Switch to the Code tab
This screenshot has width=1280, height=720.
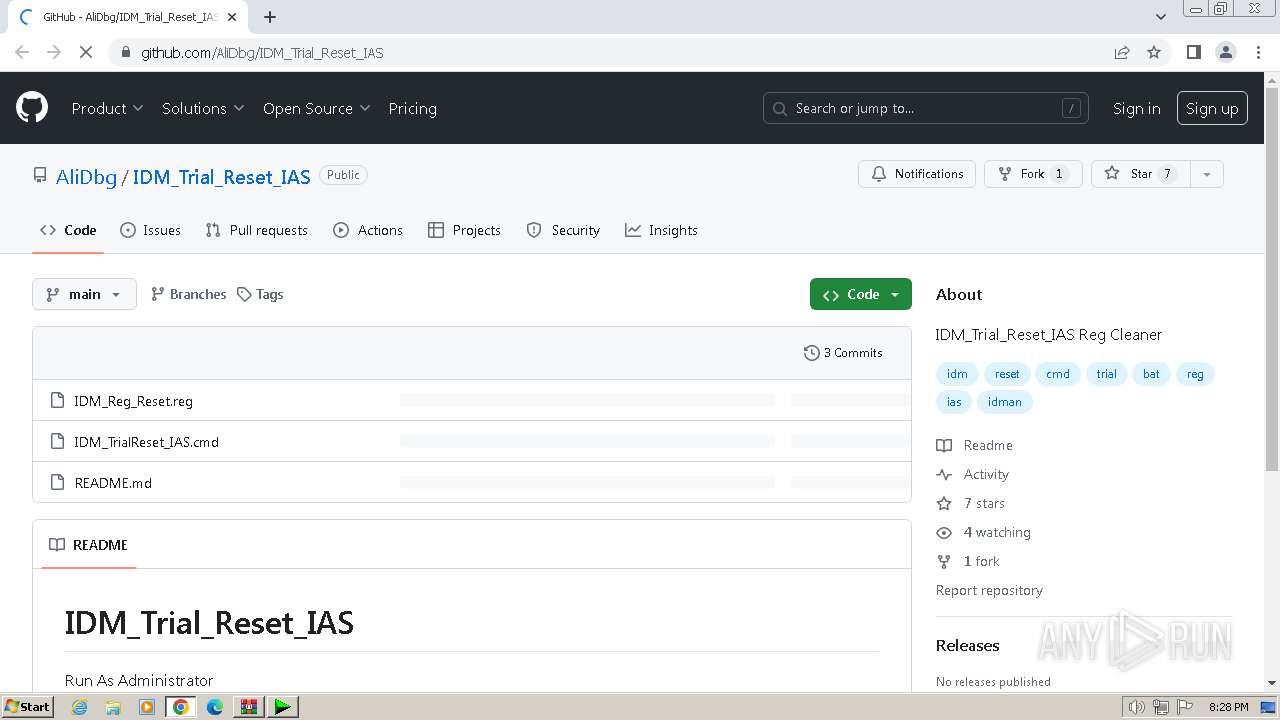[69, 230]
